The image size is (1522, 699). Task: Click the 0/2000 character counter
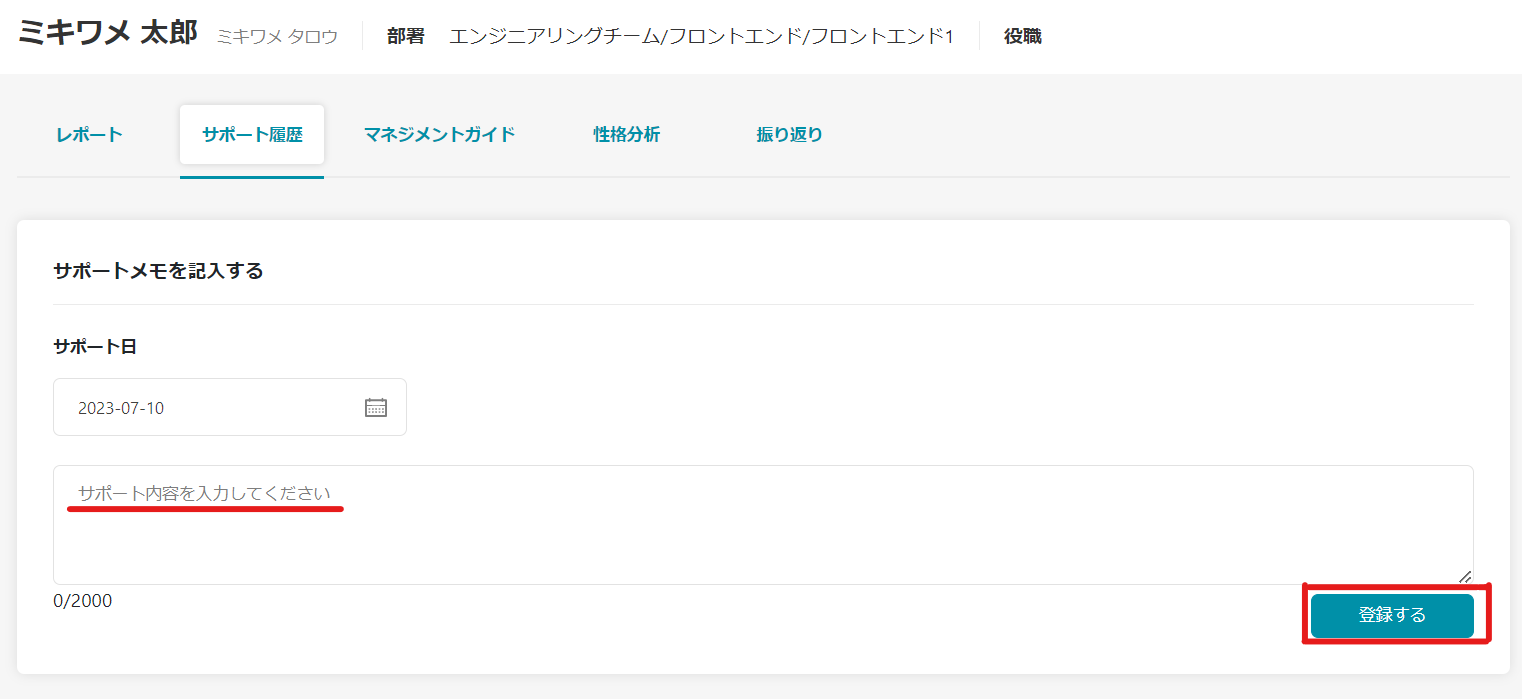pos(83,601)
